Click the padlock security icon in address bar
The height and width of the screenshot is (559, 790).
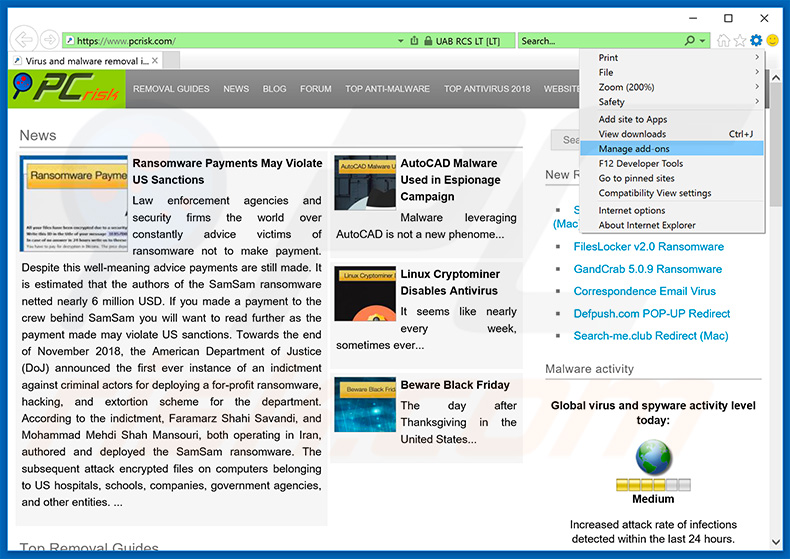(x=428, y=41)
